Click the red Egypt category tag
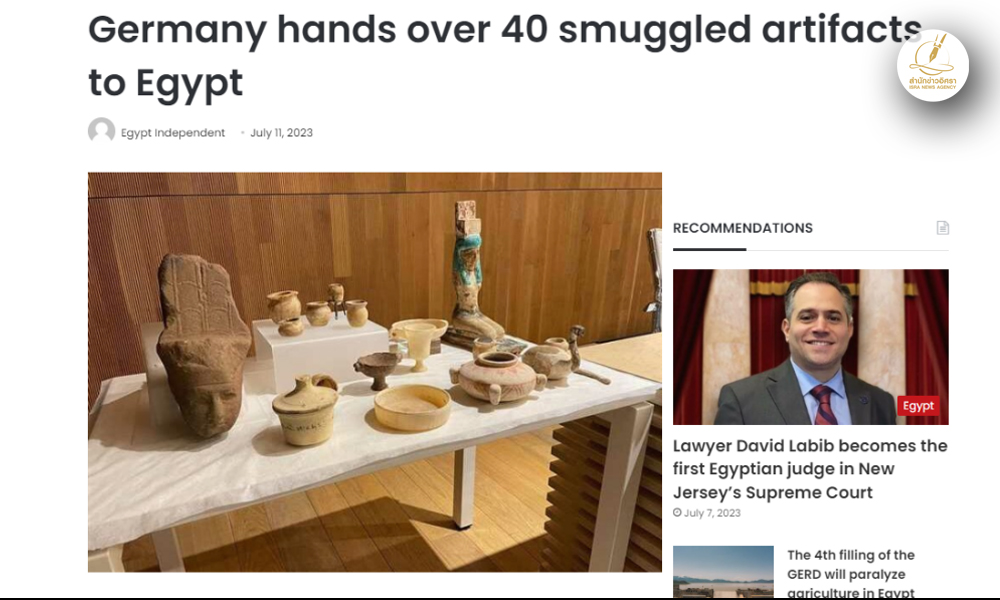This screenshot has width=1000, height=600. pyautogui.click(x=918, y=406)
